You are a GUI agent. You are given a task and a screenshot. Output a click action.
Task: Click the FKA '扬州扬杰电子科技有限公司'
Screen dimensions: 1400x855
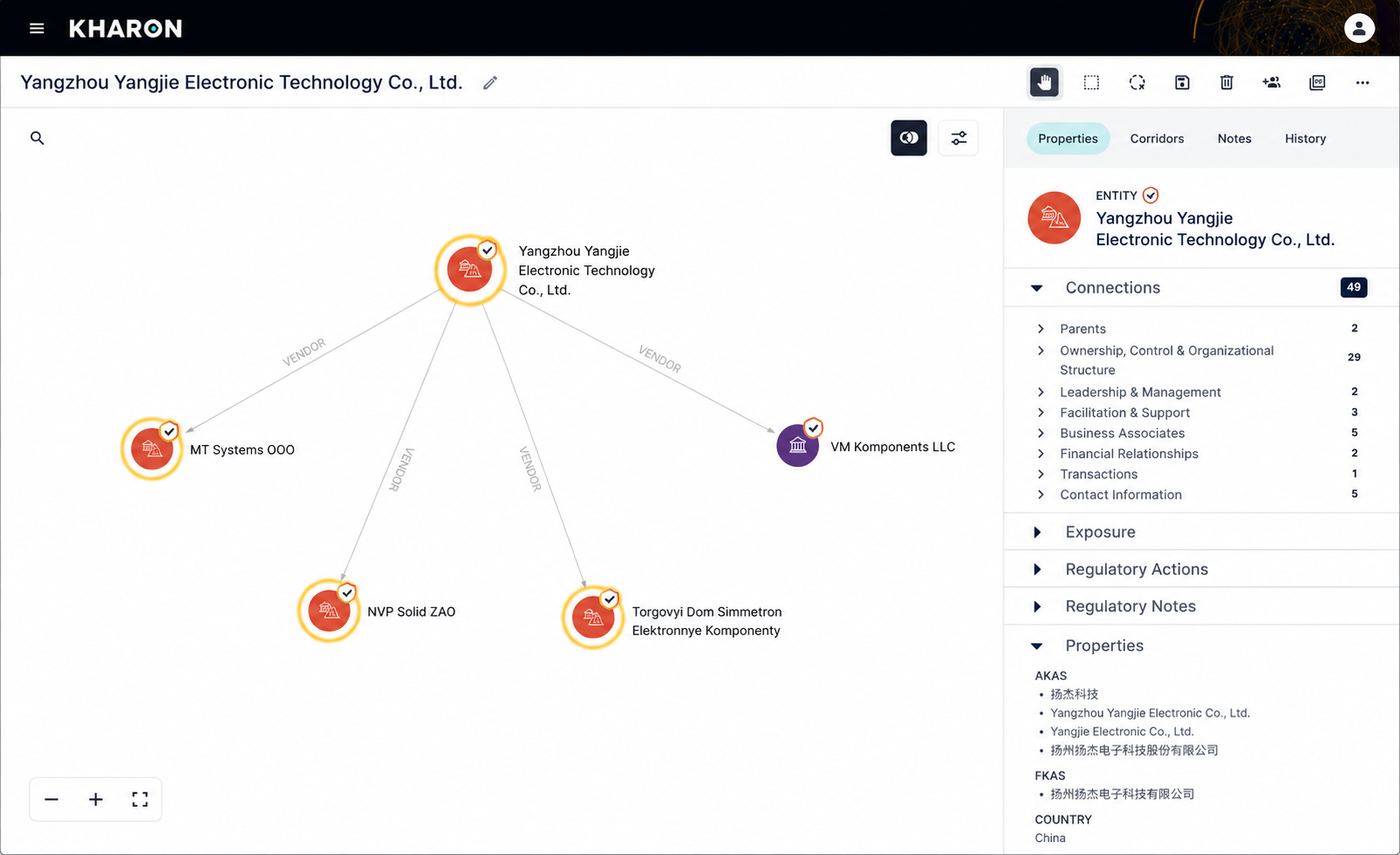click(x=1122, y=794)
